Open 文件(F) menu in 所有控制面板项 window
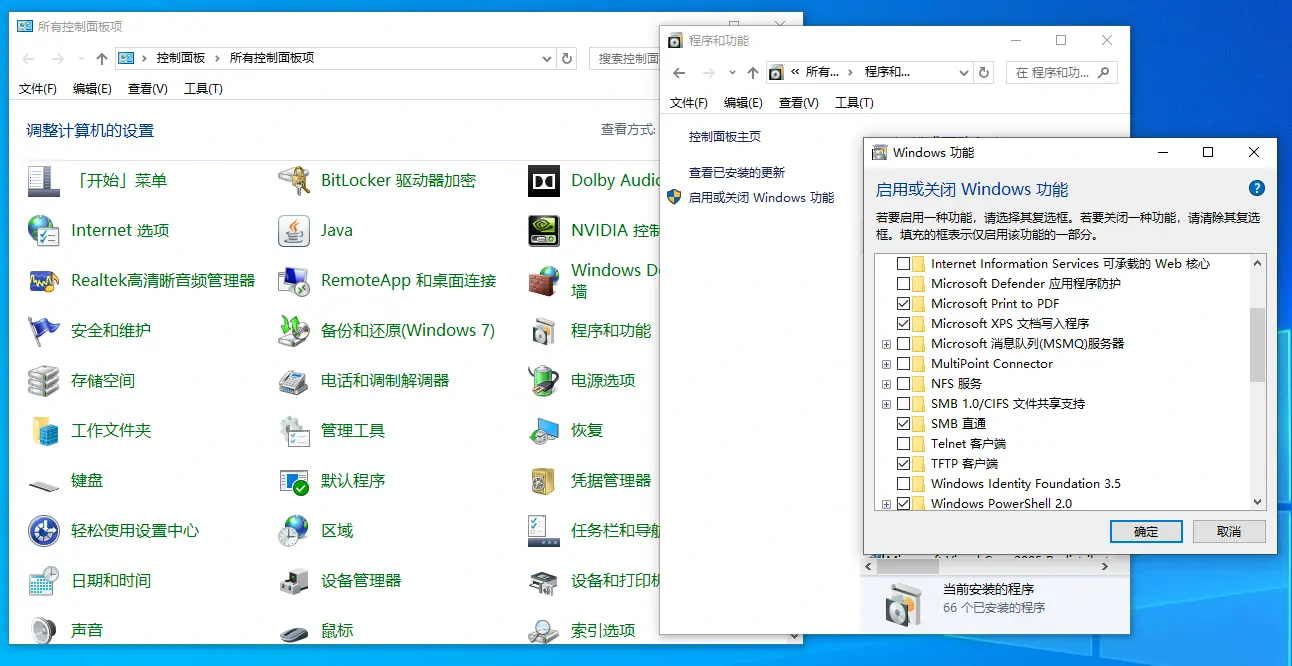Viewport: 1292px width, 666px height. 38,89
